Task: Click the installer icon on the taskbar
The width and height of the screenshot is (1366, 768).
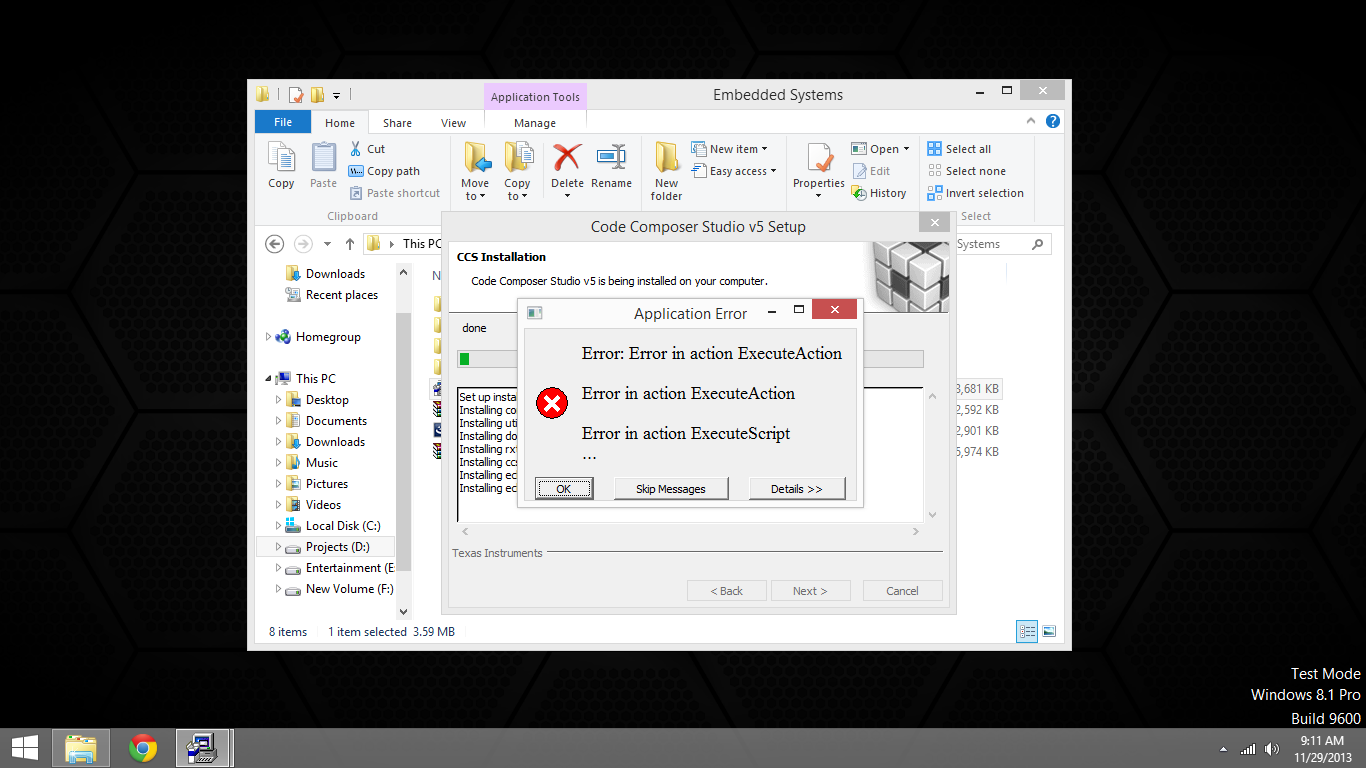Action: 204,748
